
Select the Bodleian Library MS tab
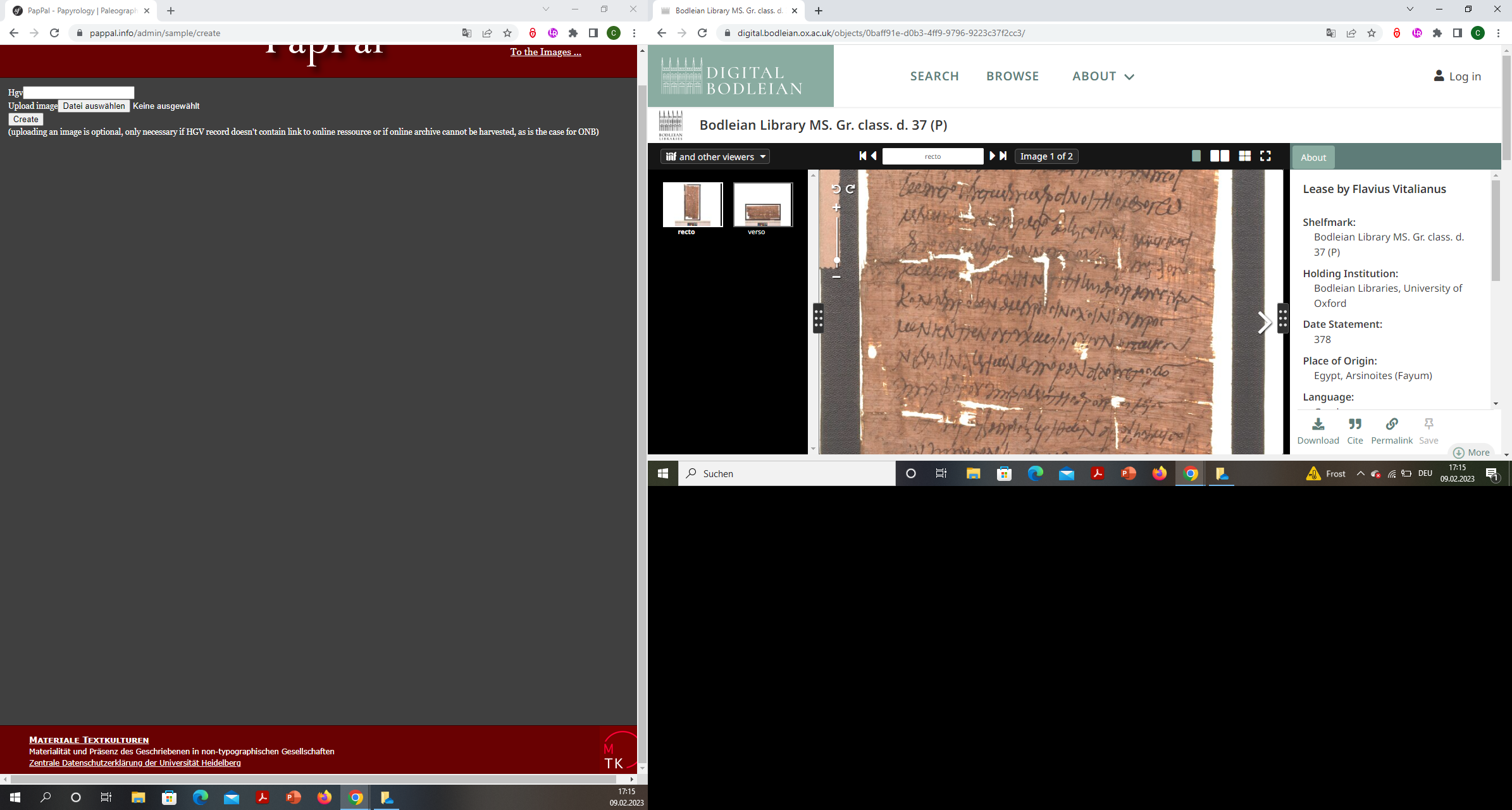[x=728, y=11]
